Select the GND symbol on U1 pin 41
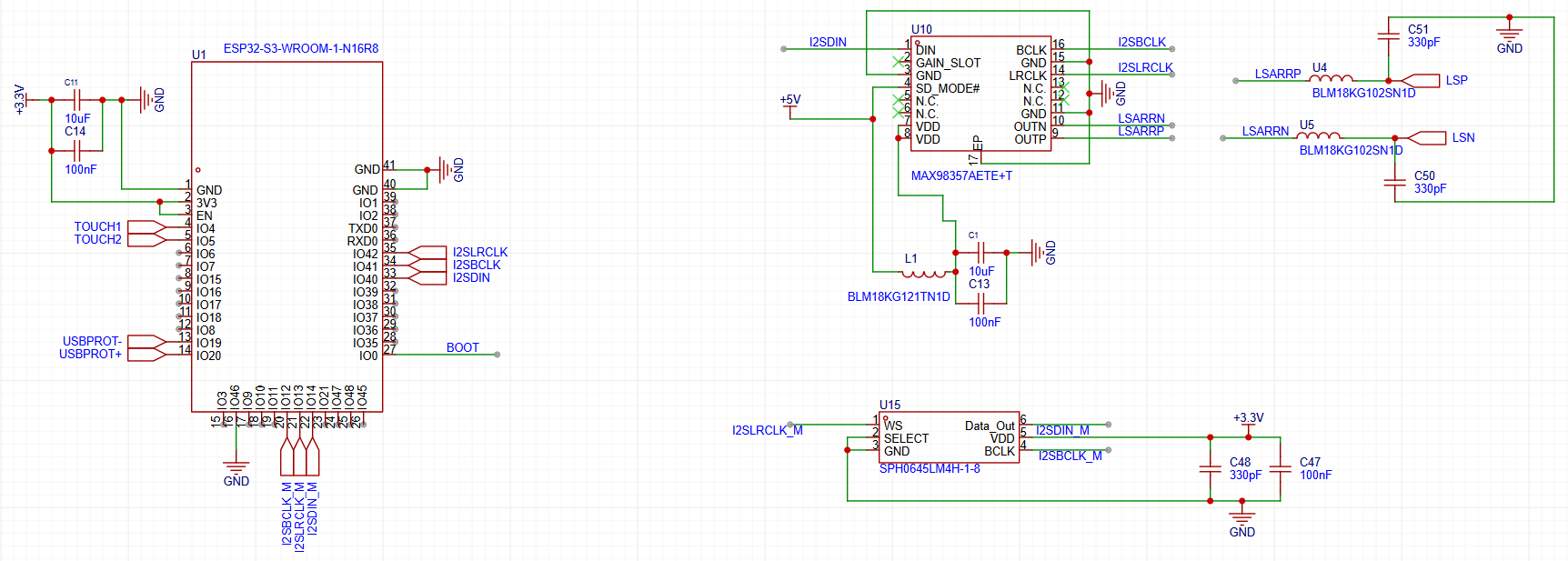 tap(449, 169)
